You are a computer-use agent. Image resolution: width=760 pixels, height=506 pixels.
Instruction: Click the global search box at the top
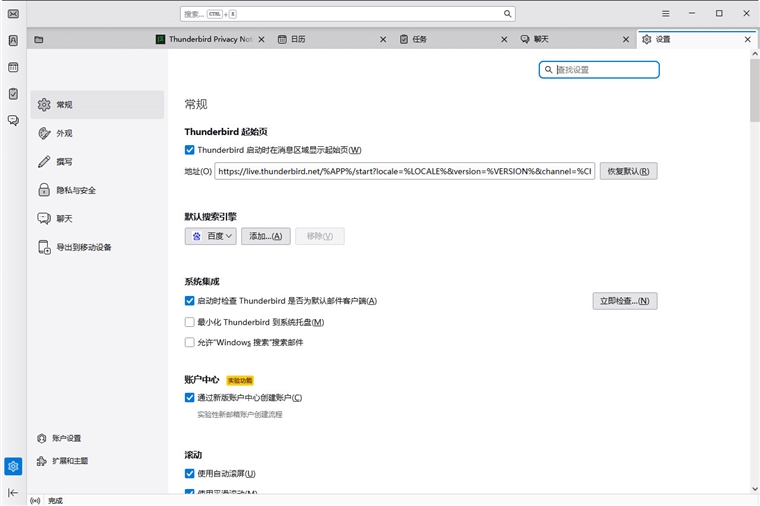click(348, 14)
